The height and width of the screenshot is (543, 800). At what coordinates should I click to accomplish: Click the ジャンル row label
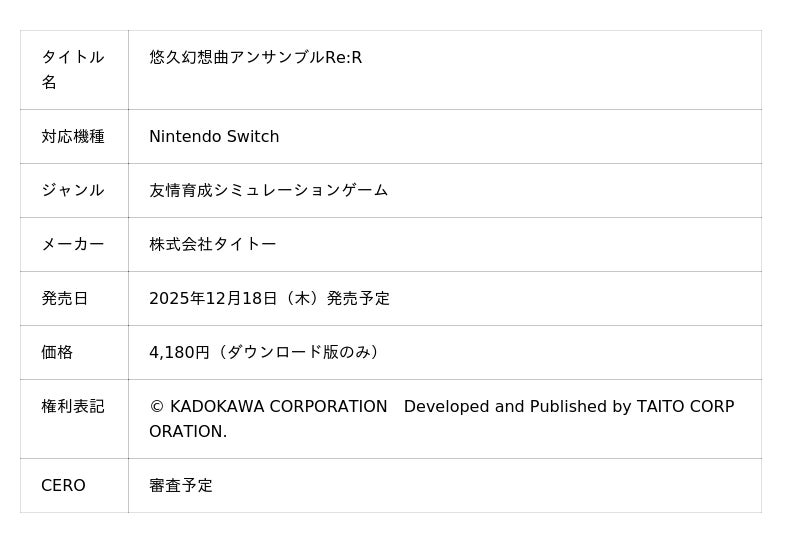(x=72, y=191)
